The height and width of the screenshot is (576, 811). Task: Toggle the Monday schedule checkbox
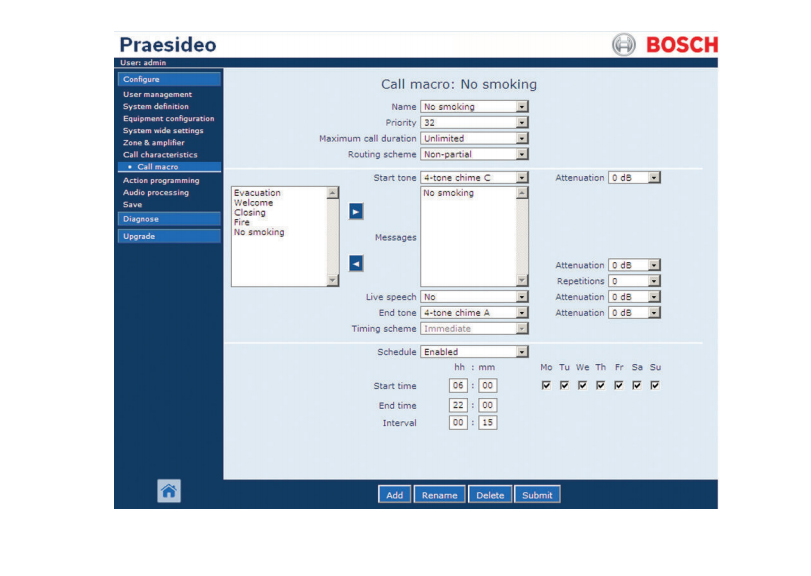click(546, 385)
